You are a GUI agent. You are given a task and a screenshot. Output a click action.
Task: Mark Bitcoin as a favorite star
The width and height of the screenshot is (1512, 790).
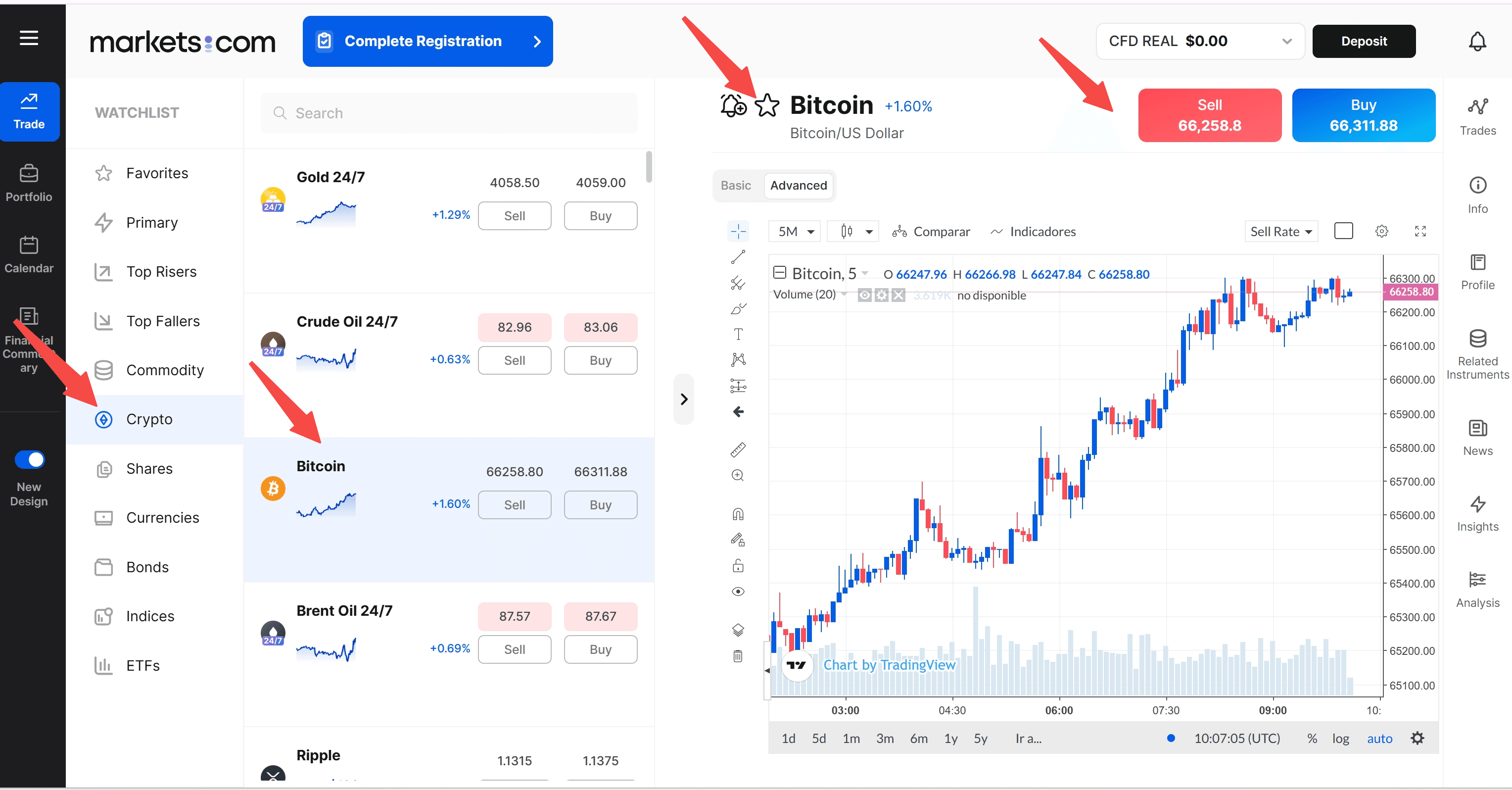766,106
